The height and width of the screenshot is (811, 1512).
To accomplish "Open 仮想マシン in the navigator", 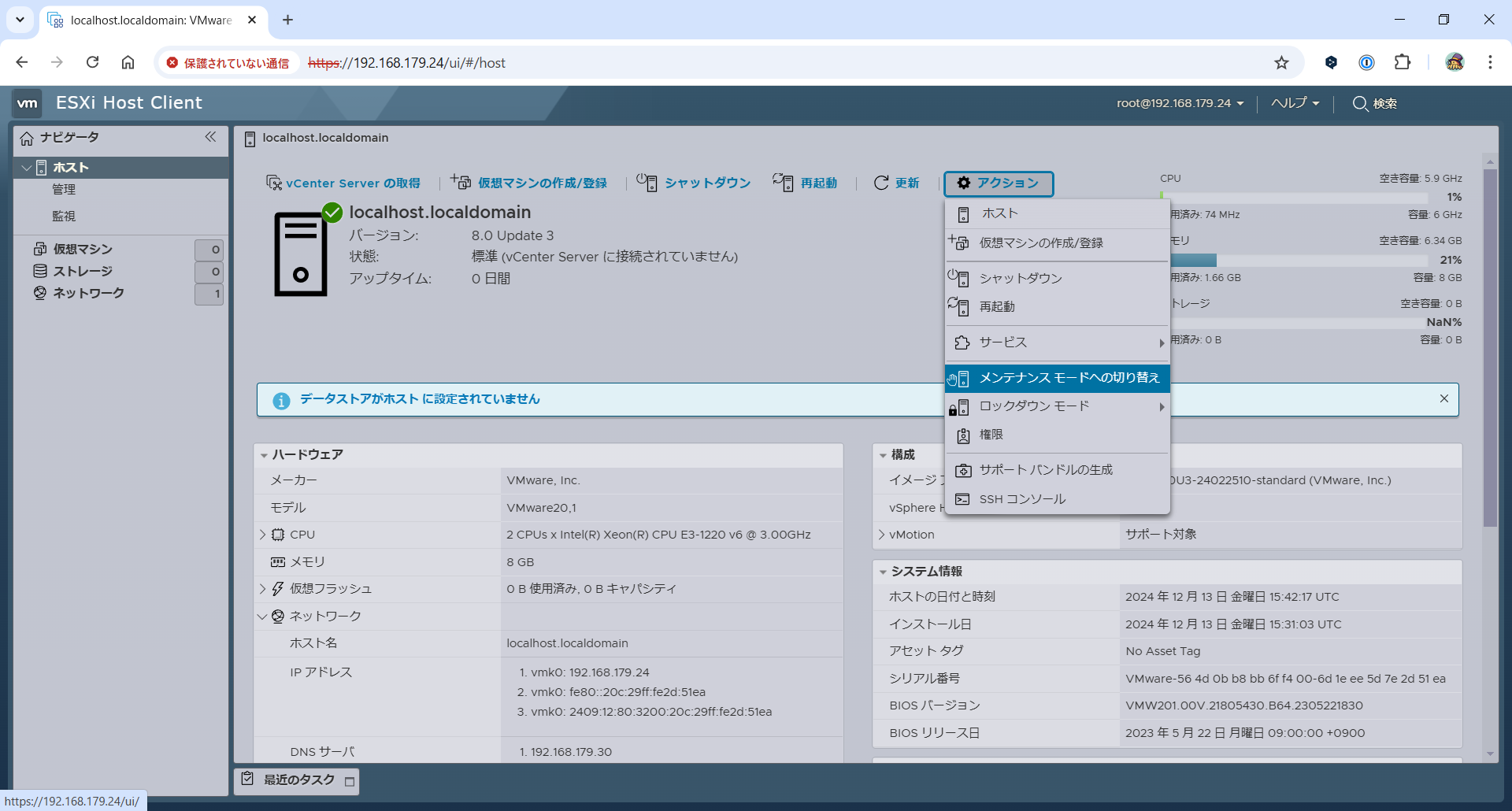I will 83,249.
